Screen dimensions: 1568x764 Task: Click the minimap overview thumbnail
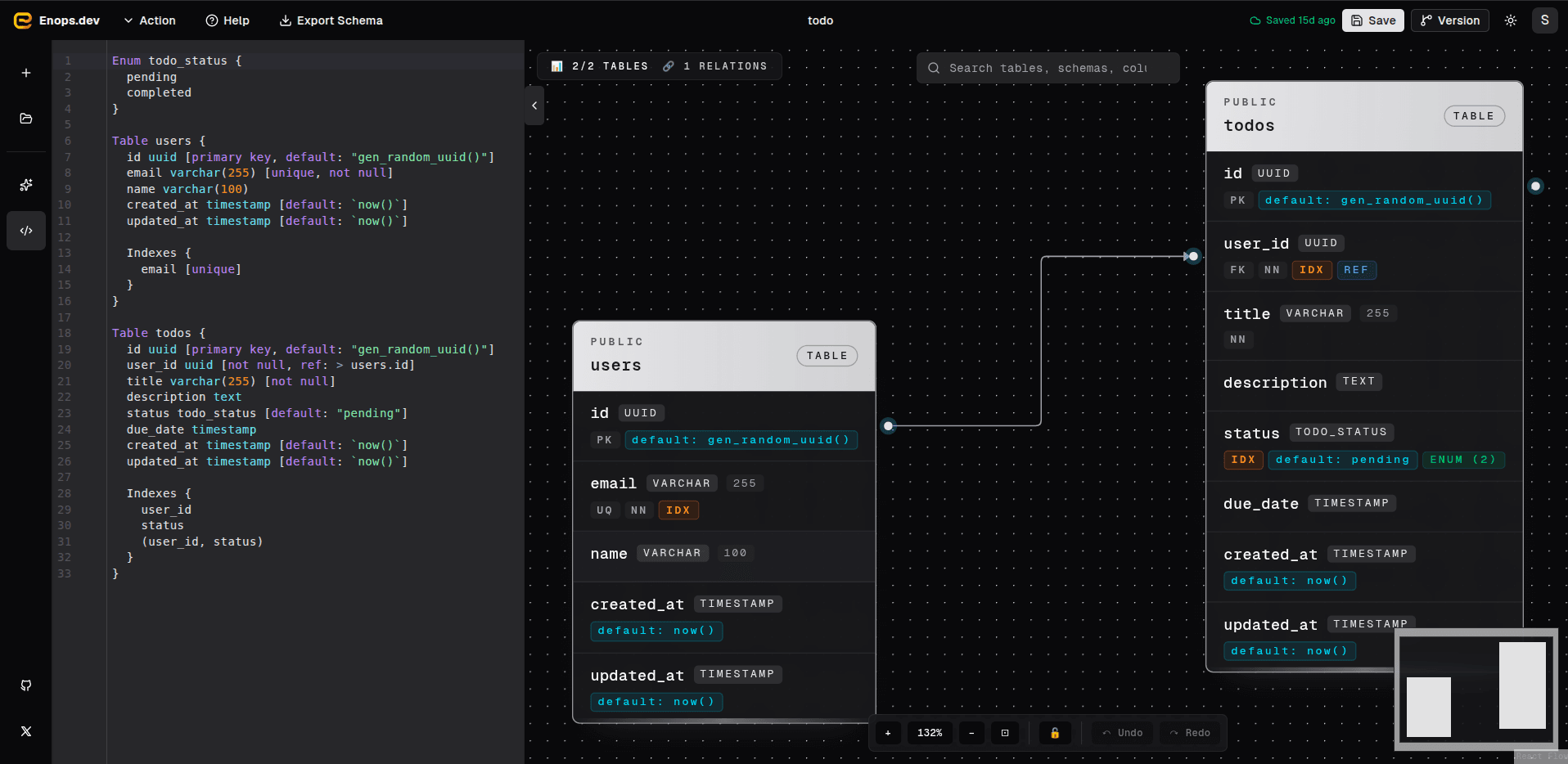(x=1476, y=690)
